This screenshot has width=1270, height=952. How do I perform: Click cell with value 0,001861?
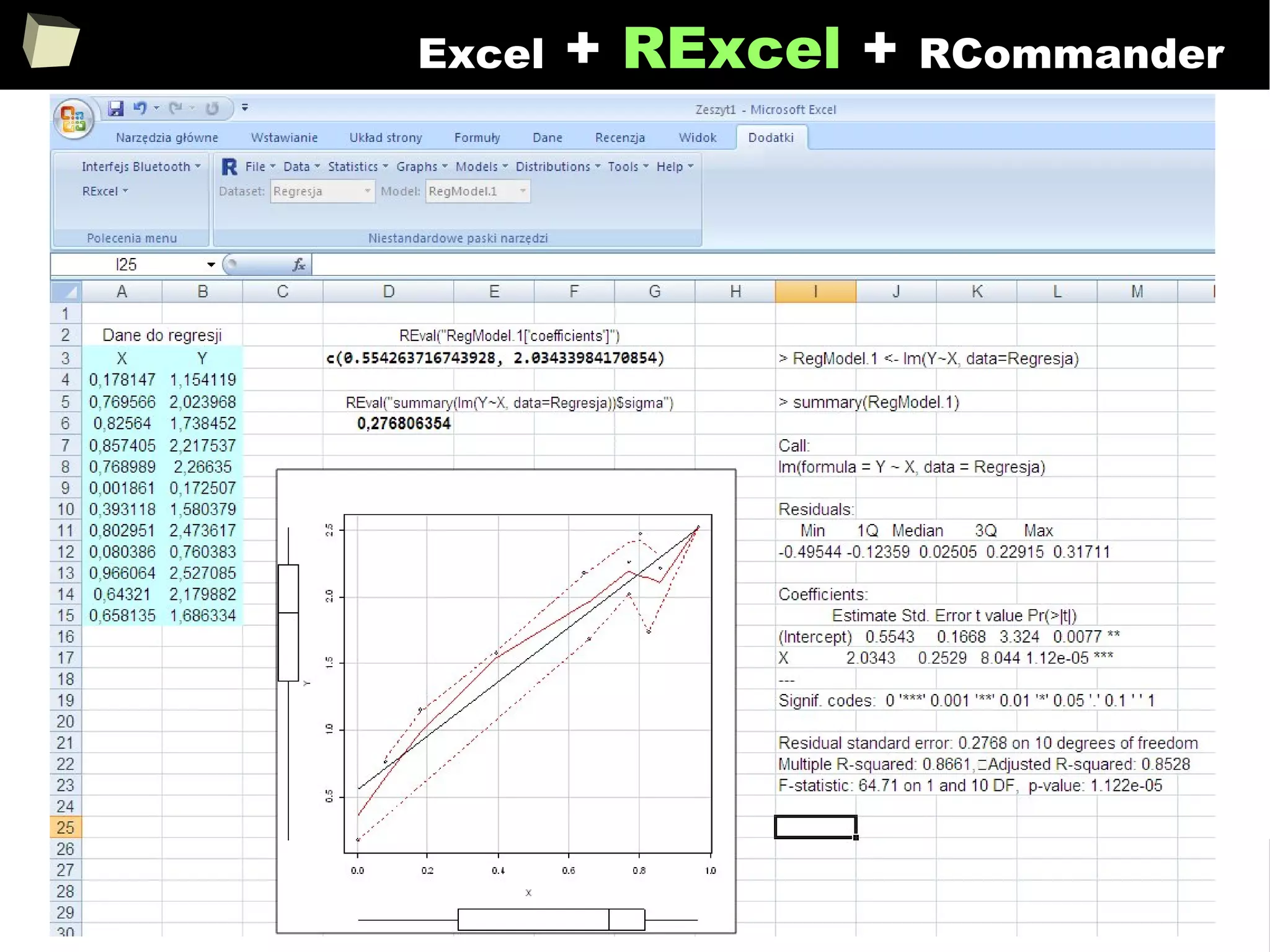tap(122, 487)
